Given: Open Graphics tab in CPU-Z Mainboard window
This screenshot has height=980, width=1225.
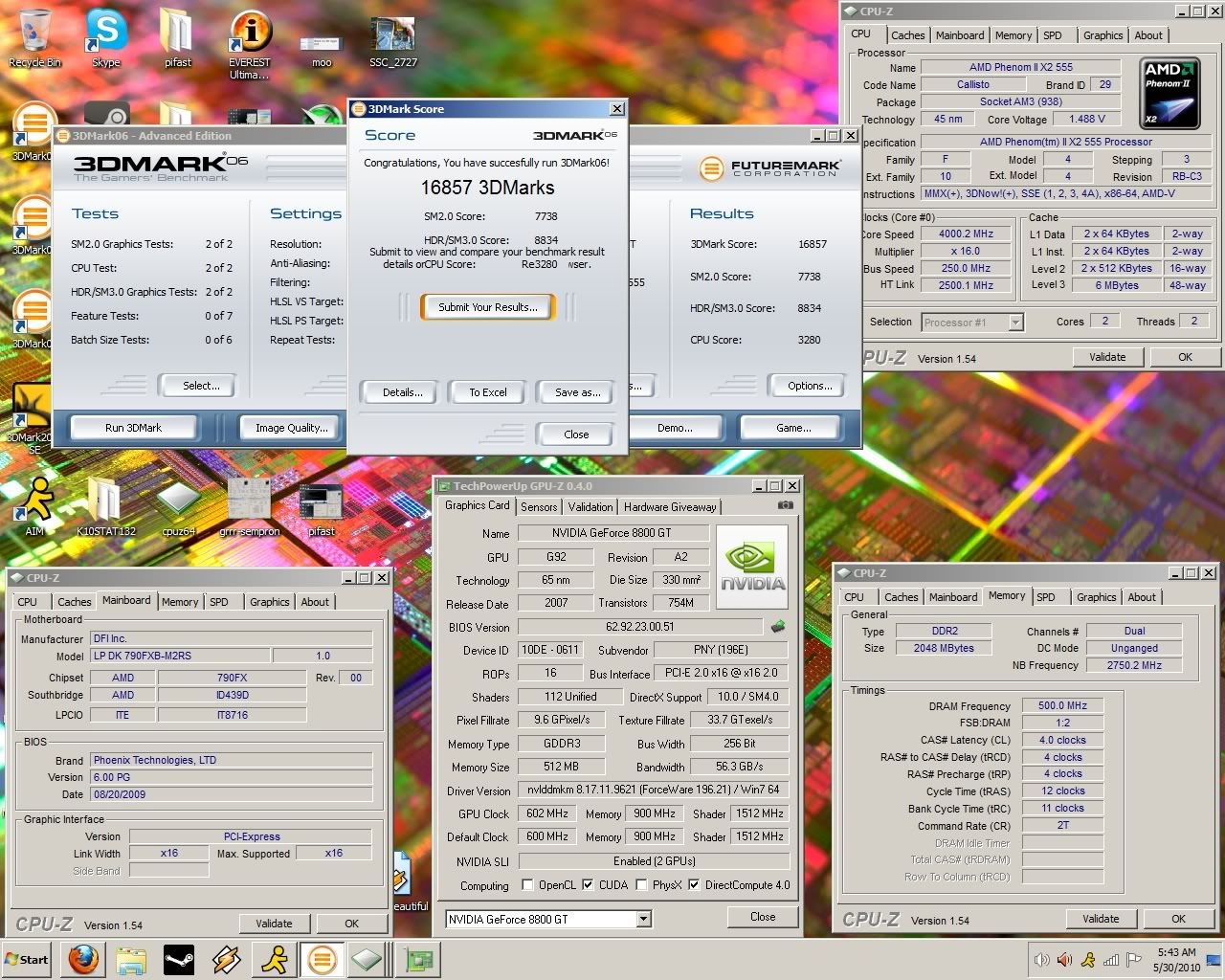Looking at the screenshot, I should [269, 602].
